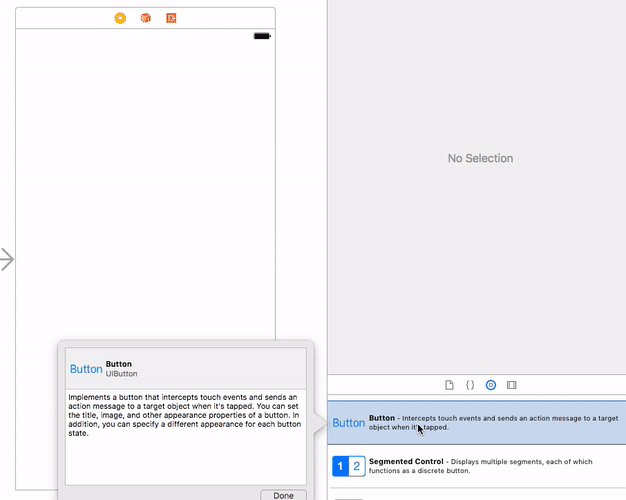626x500 pixels.
Task: Click the blue Button preview in popover
Action: click(x=86, y=369)
